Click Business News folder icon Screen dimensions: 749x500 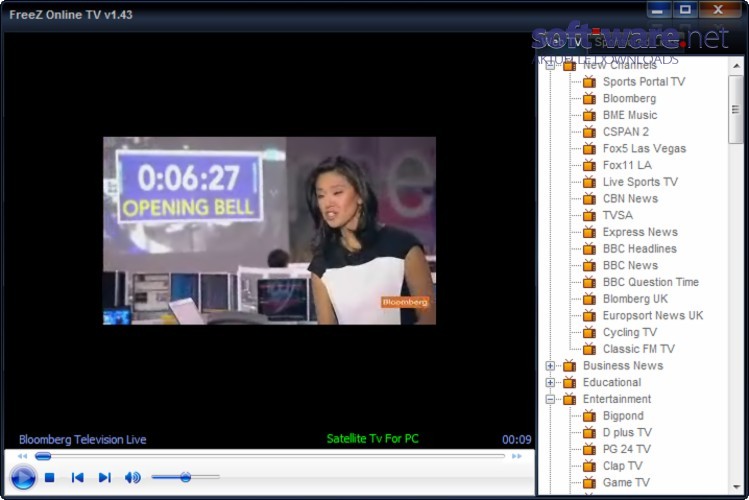569,366
